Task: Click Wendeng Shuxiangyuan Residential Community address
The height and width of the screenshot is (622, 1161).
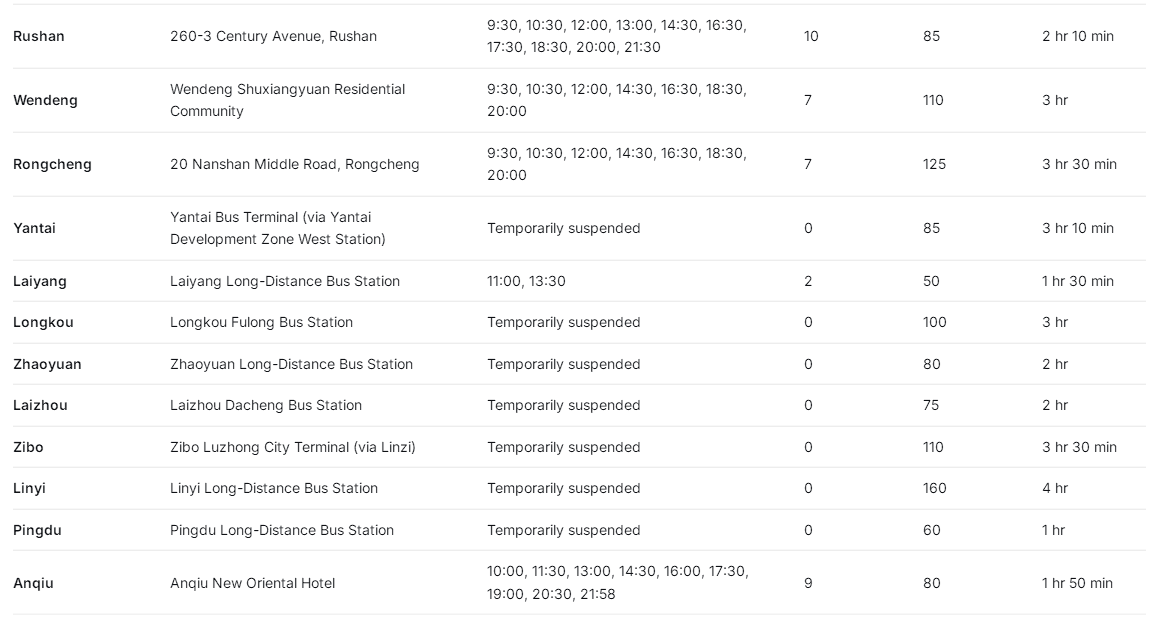Action: click(x=287, y=101)
